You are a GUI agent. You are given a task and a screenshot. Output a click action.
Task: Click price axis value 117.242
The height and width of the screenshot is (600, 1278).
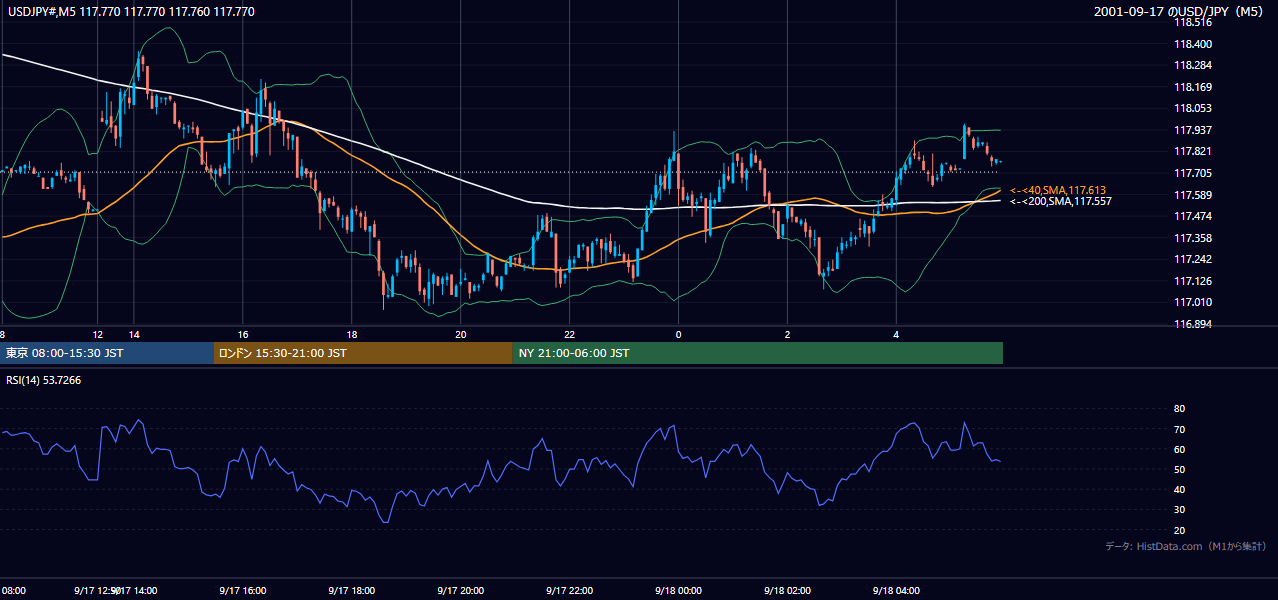(1192, 260)
